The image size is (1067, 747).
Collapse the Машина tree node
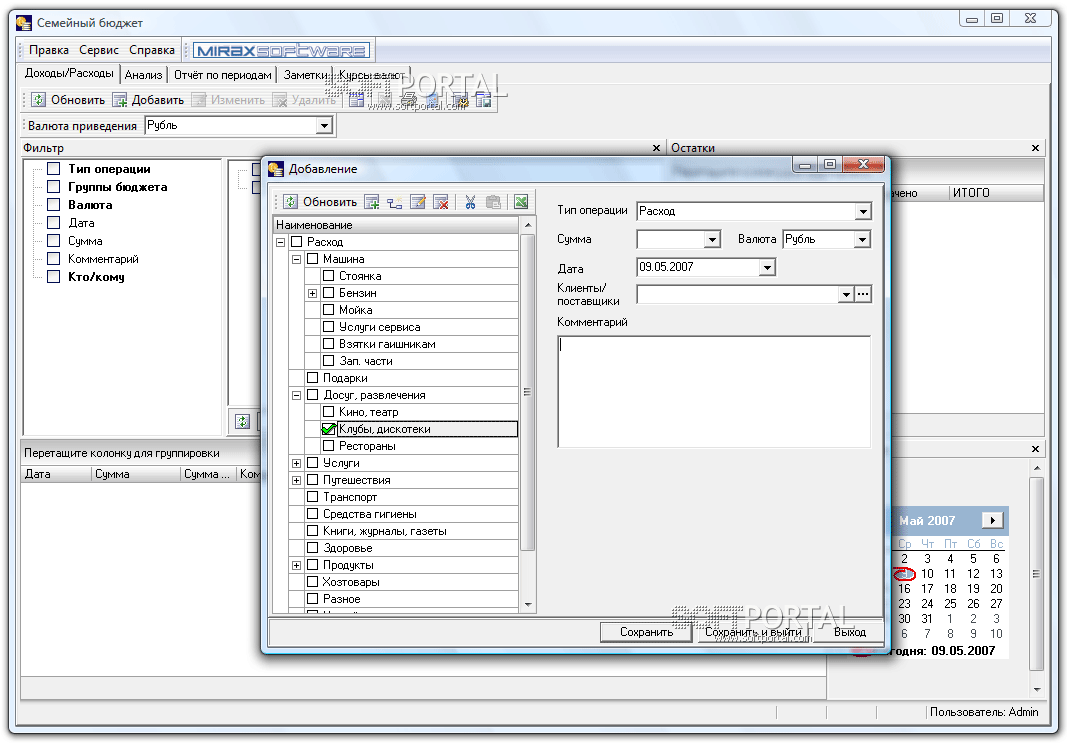(x=297, y=259)
